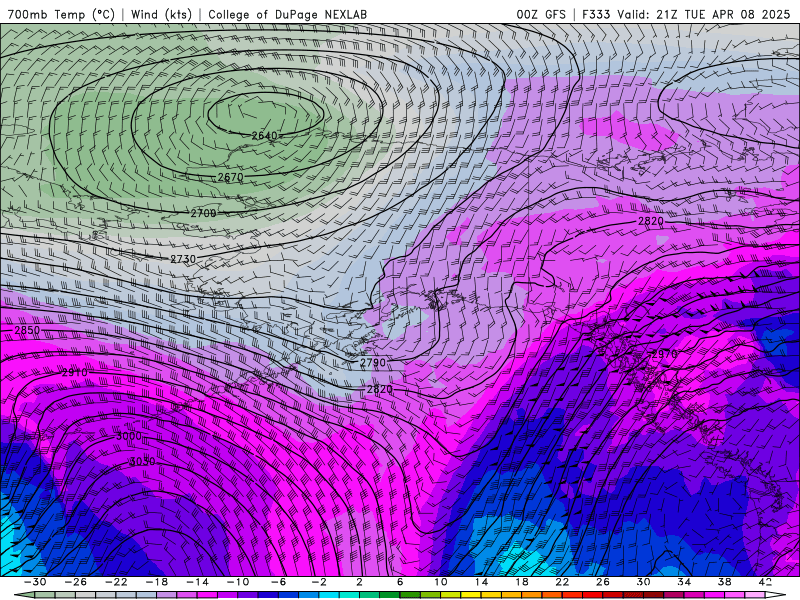Screen dimensions: 800x600
Task: Click the "21Z TUE APR 08 2025" valid time
Action: click(723, 14)
